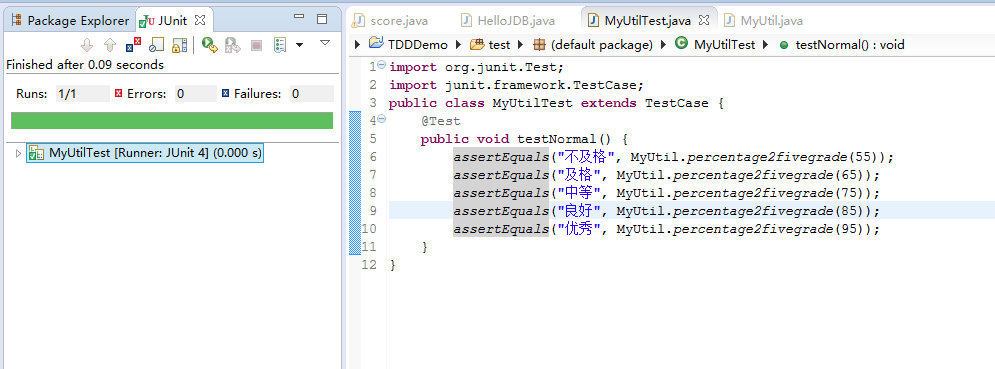Viewport: 995px width, 369px height.
Task: Close the MyUtilTest.java editor tab
Action: pos(703,20)
